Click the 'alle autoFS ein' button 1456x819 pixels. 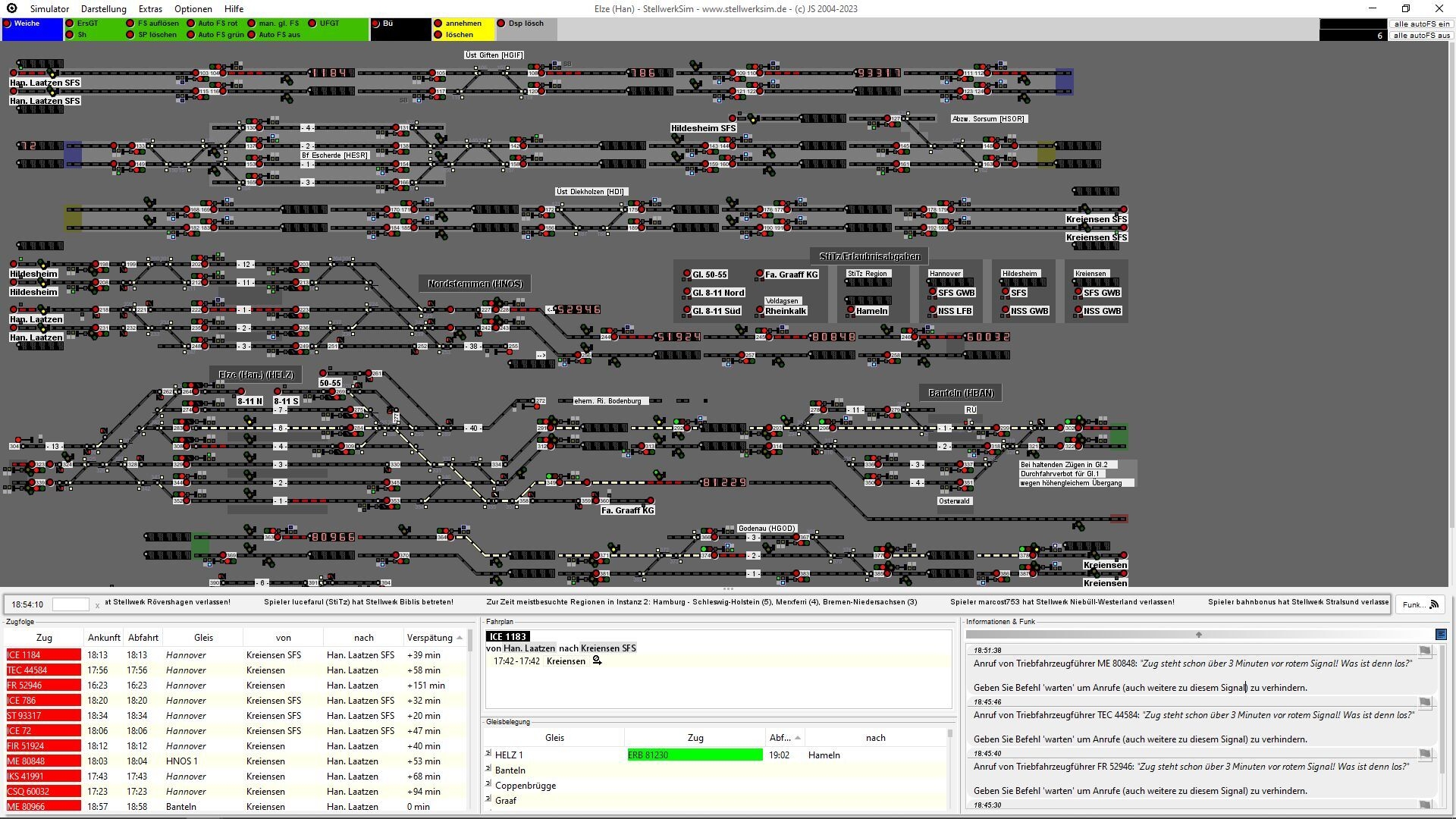coord(1421,24)
